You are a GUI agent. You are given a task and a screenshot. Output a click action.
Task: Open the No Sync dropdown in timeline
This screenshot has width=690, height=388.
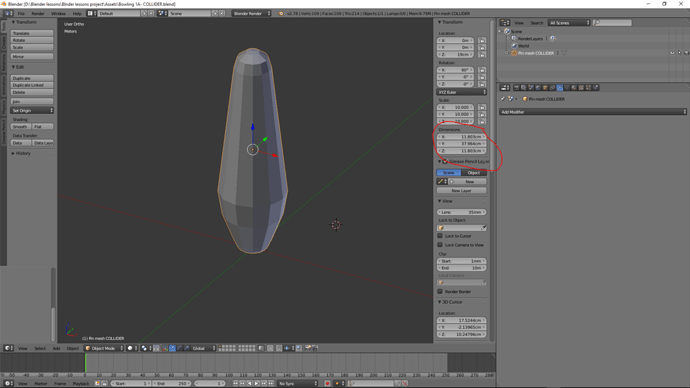tap(298, 384)
